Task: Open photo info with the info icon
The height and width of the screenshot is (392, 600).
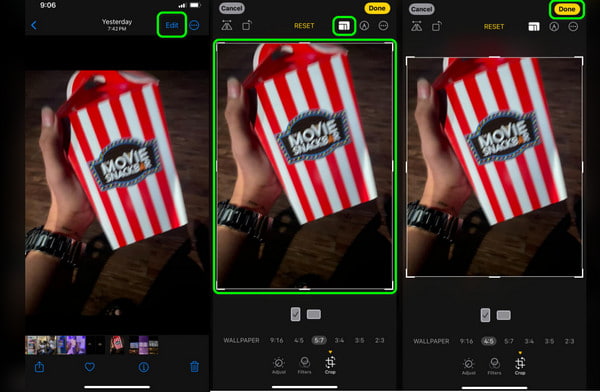Action: pos(143,368)
